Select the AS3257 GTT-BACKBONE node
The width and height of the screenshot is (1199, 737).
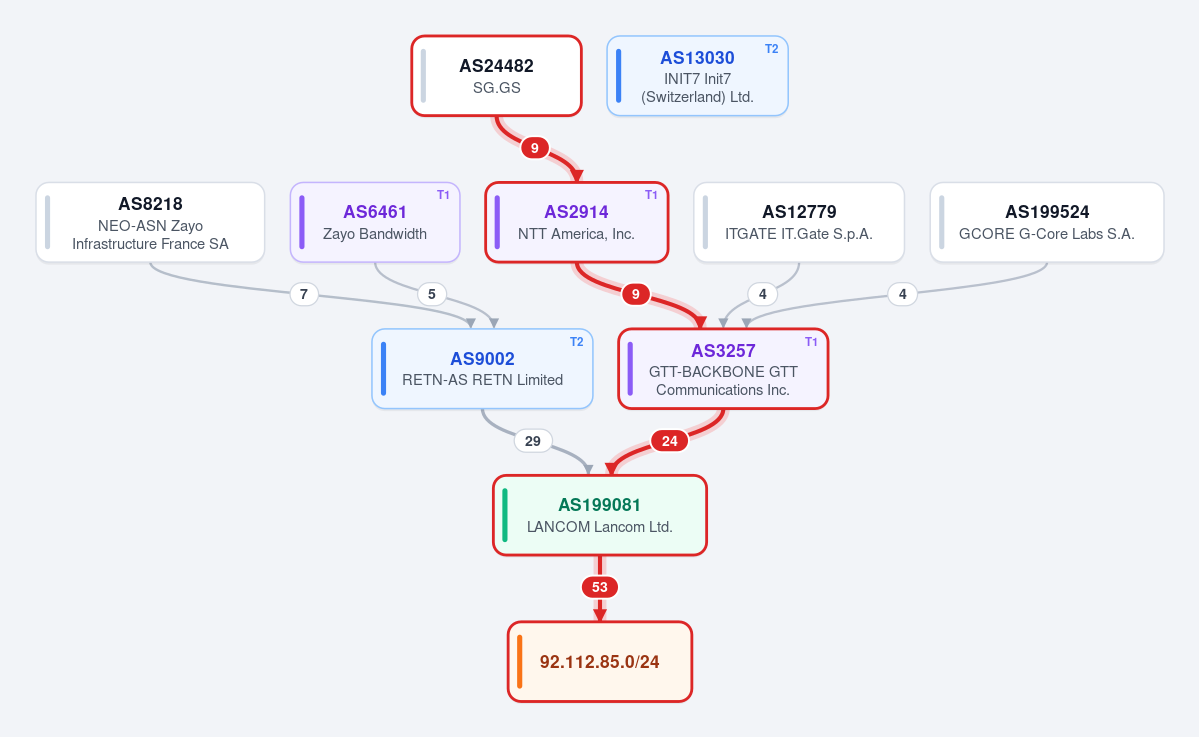click(x=723, y=368)
